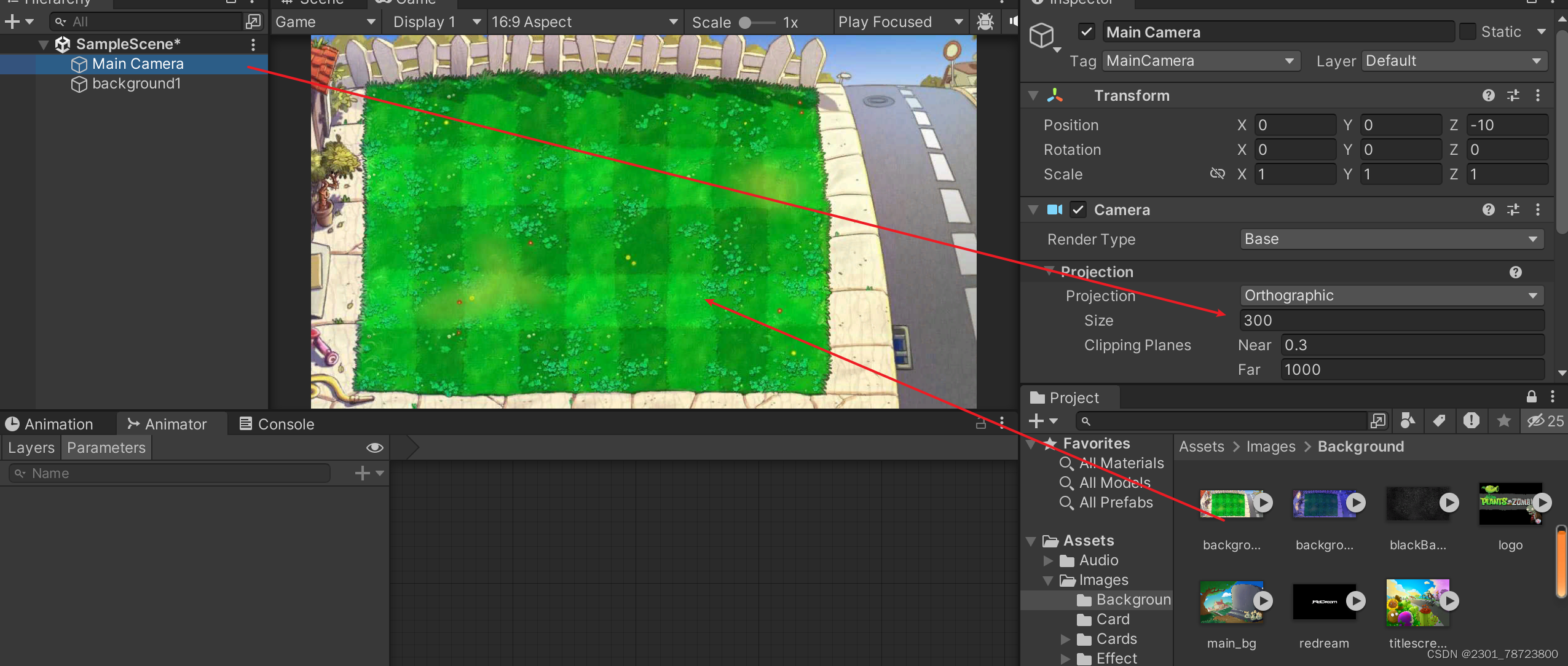This screenshot has width=1568, height=666.
Task: Click the debug bug icon in Game toolbar
Action: (985, 22)
